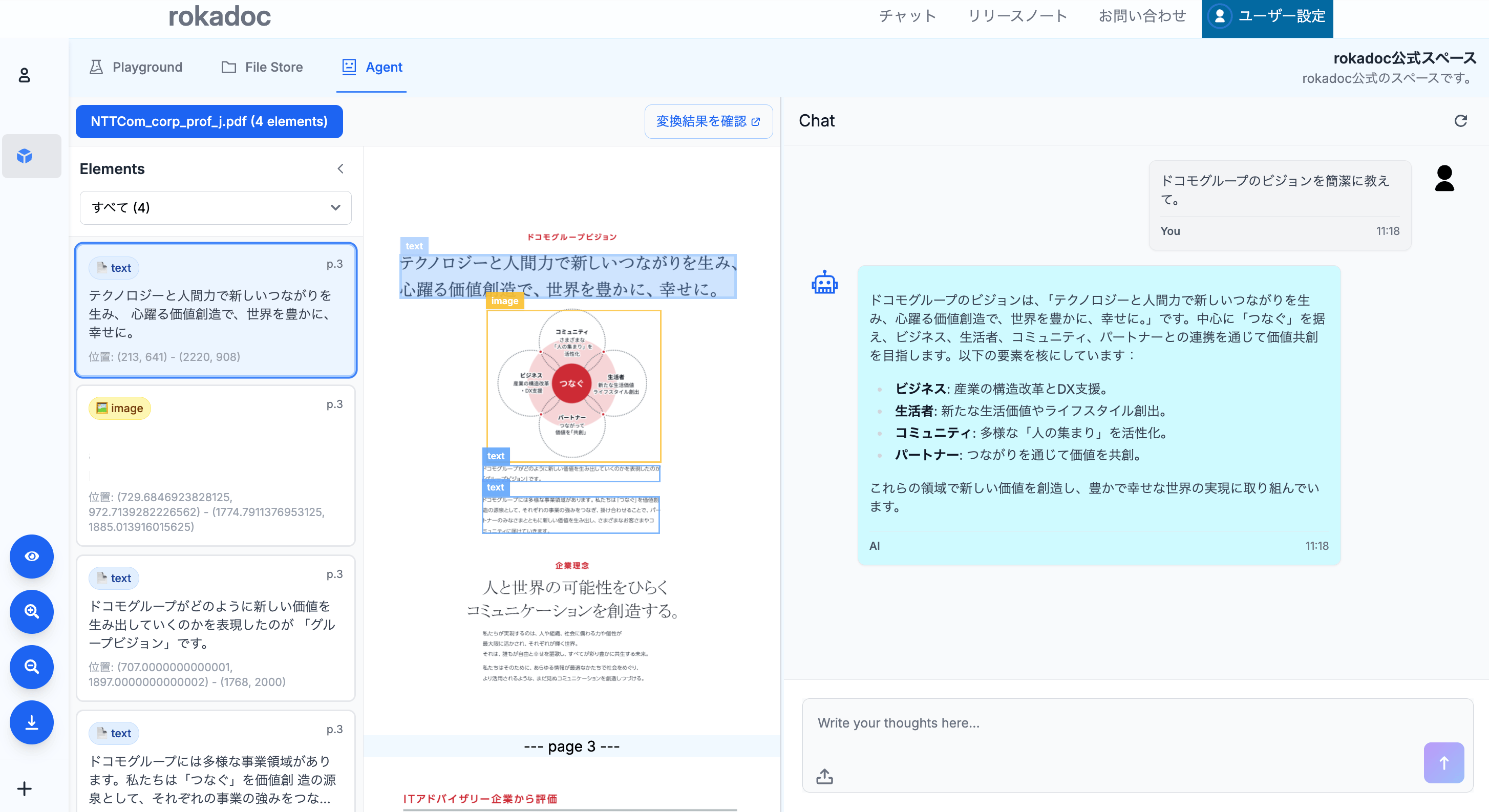
Task: Click the Agent tab icon
Action: point(349,67)
